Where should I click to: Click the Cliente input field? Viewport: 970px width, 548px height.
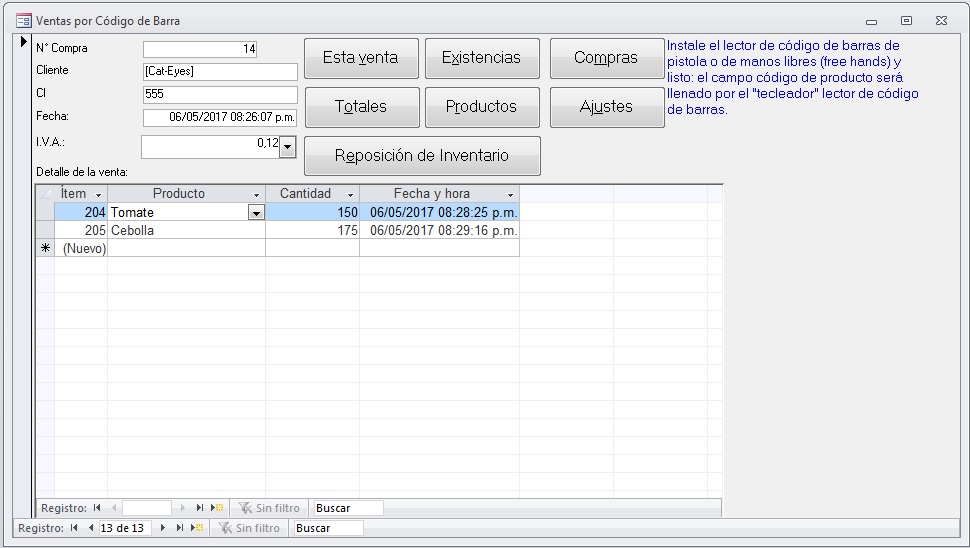pos(220,72)
